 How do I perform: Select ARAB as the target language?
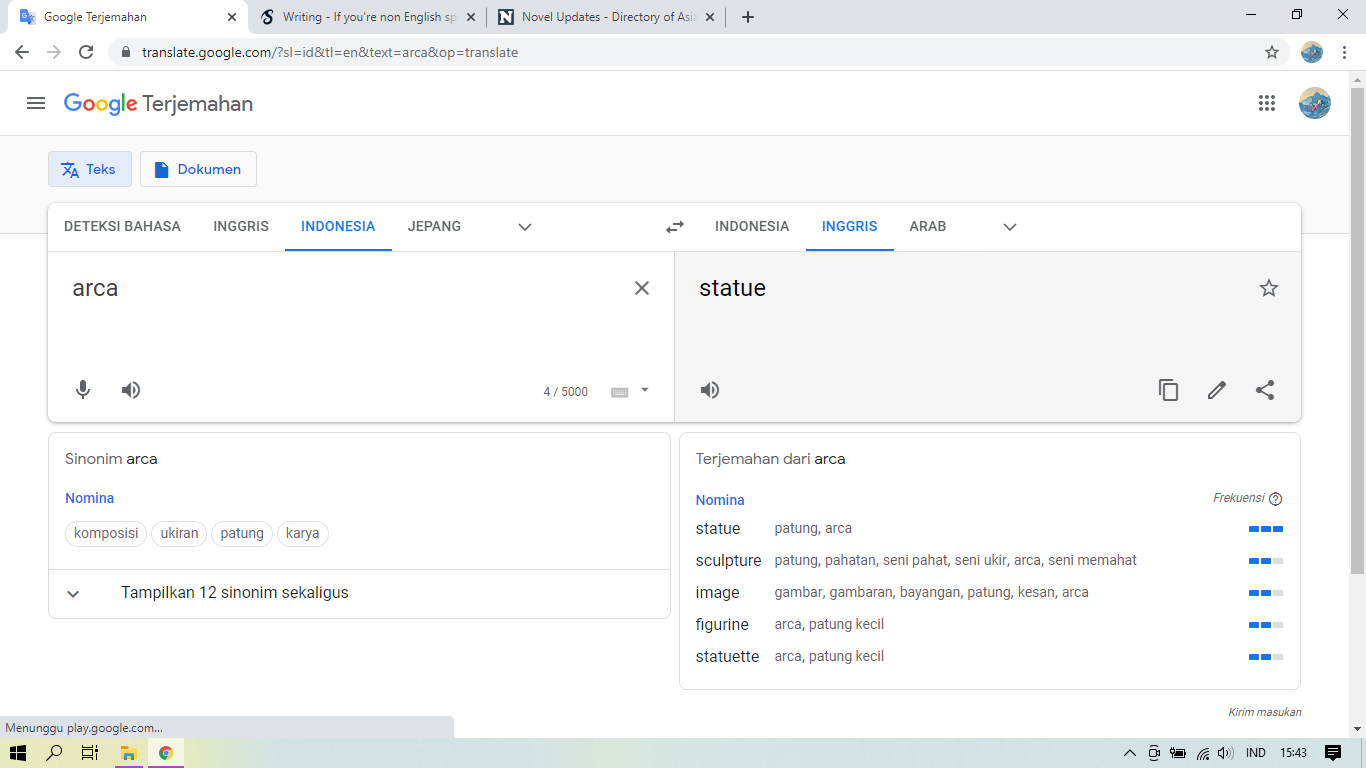(x=927, y=226)
